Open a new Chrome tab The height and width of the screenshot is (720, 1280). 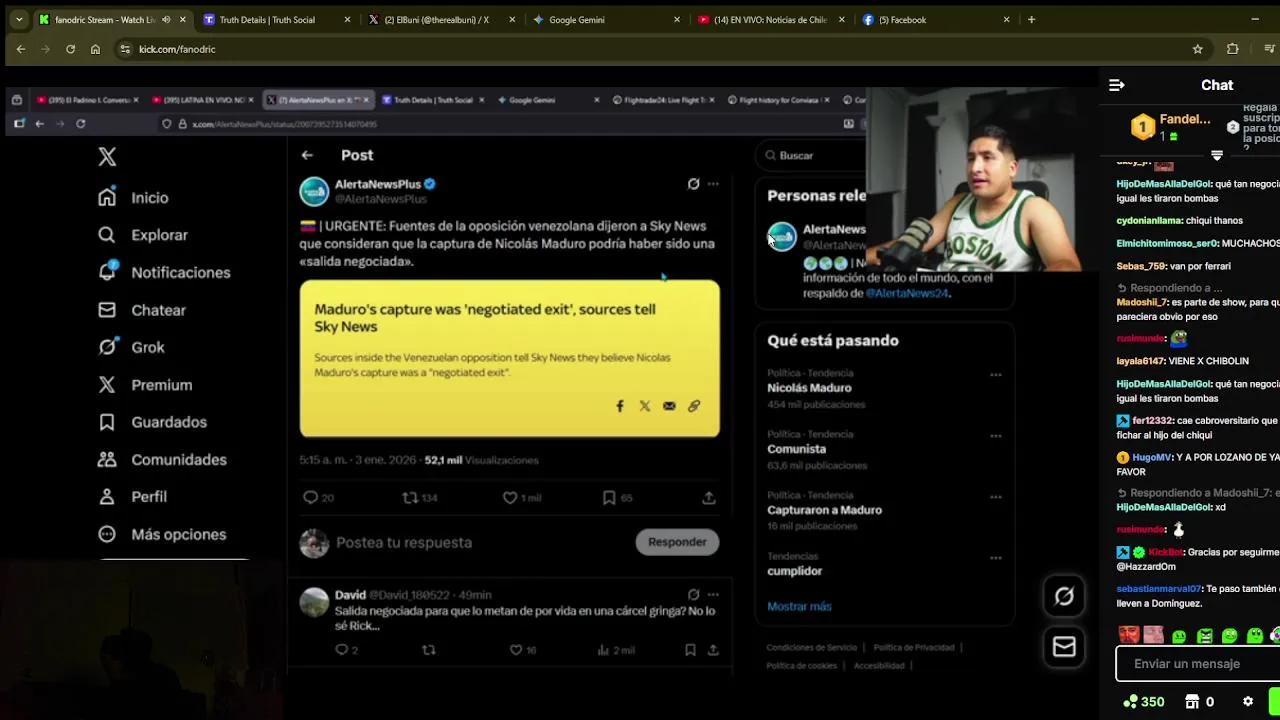1031,19
